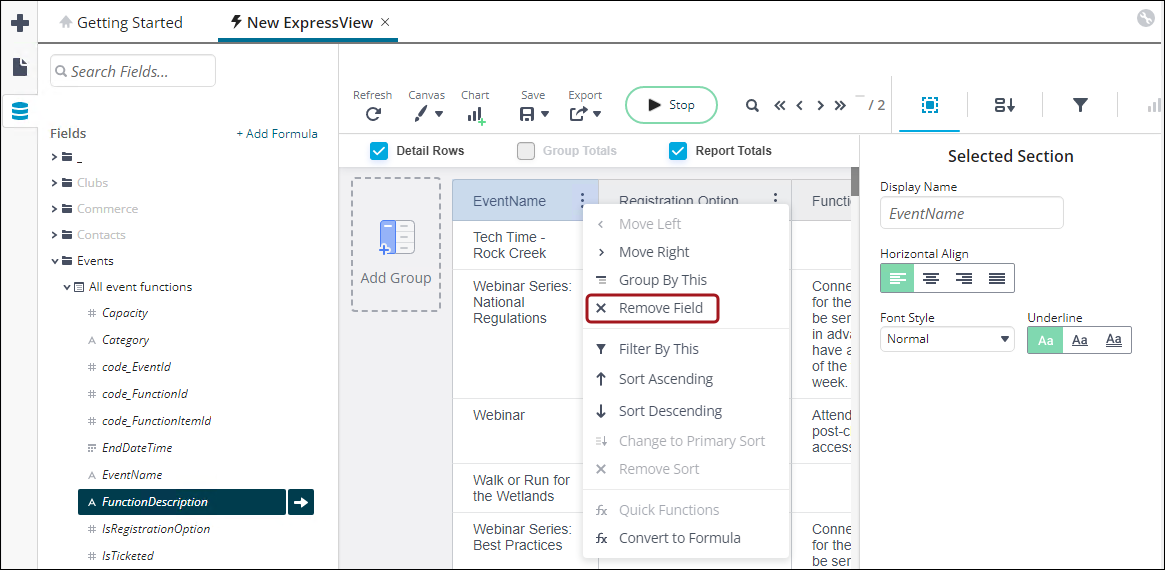Open EventName column three-dot menu
The image size is (1165, 570).
tap(582, 200)
